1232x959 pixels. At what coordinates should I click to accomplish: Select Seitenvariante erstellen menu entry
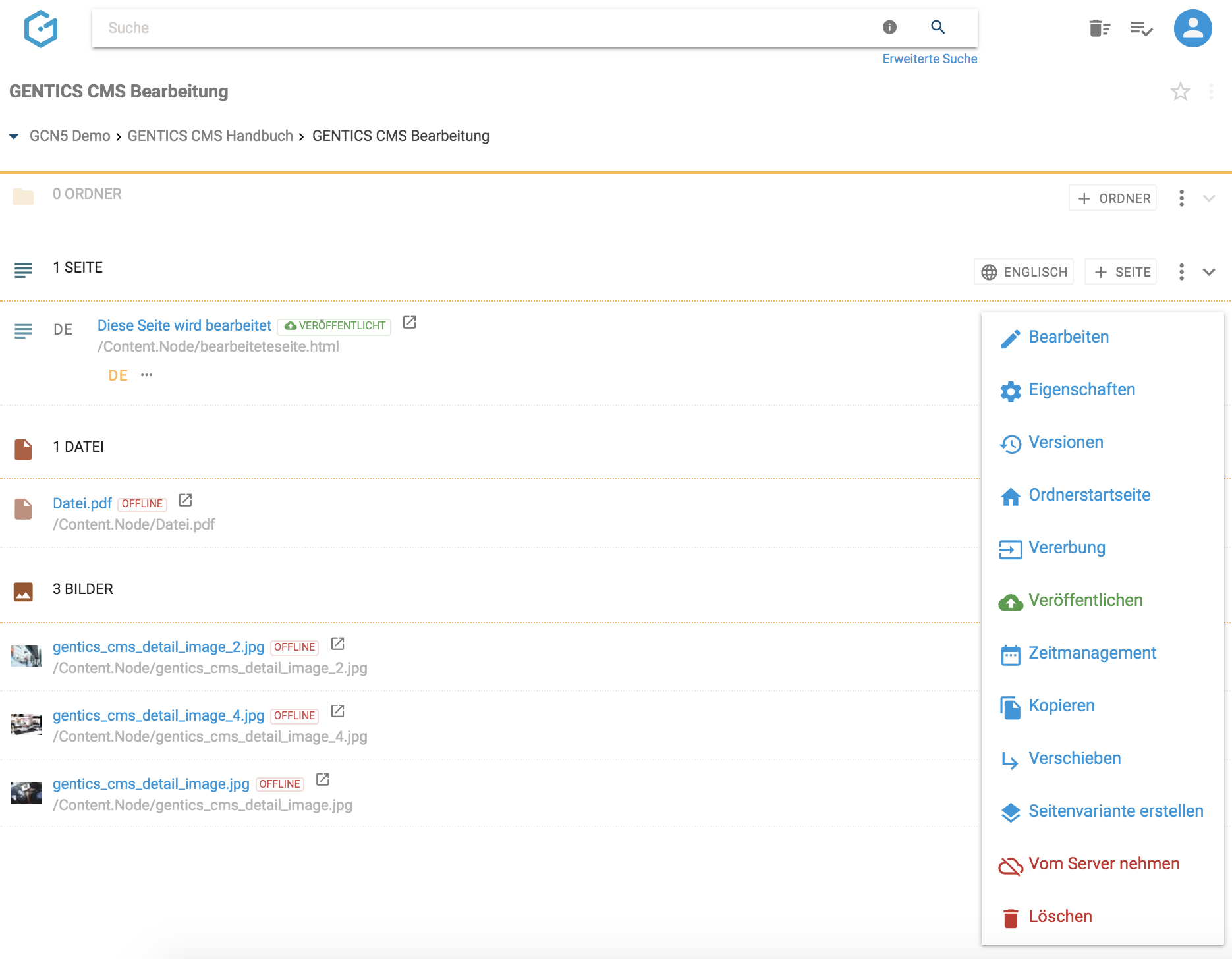click(1102, 811)
